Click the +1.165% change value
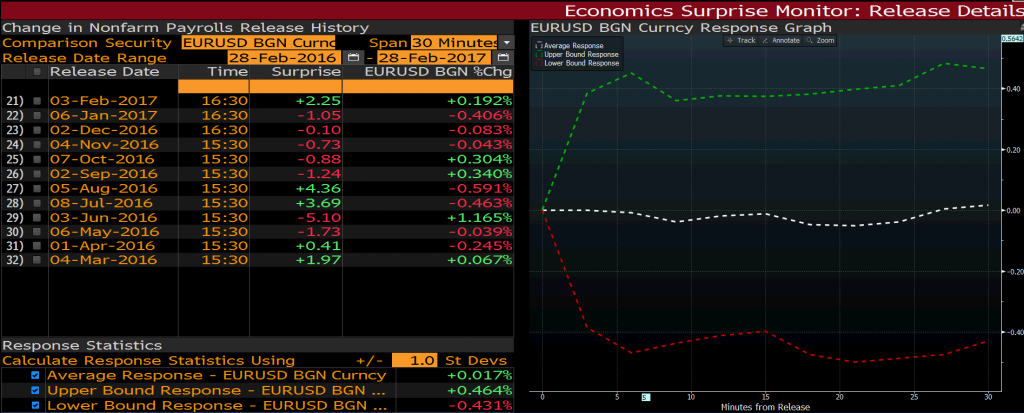 coord(479,216)
